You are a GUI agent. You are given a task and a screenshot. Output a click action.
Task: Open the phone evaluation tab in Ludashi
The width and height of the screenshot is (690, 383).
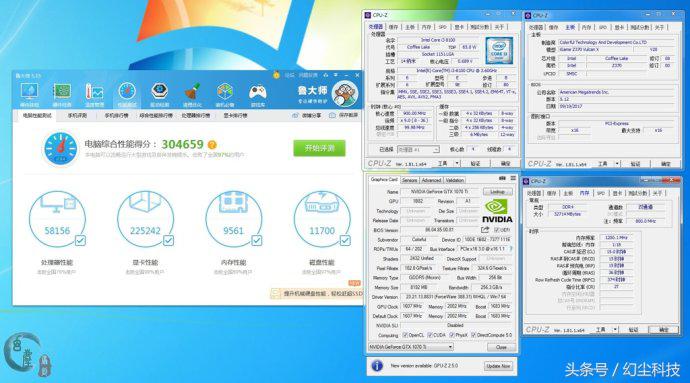77,115
